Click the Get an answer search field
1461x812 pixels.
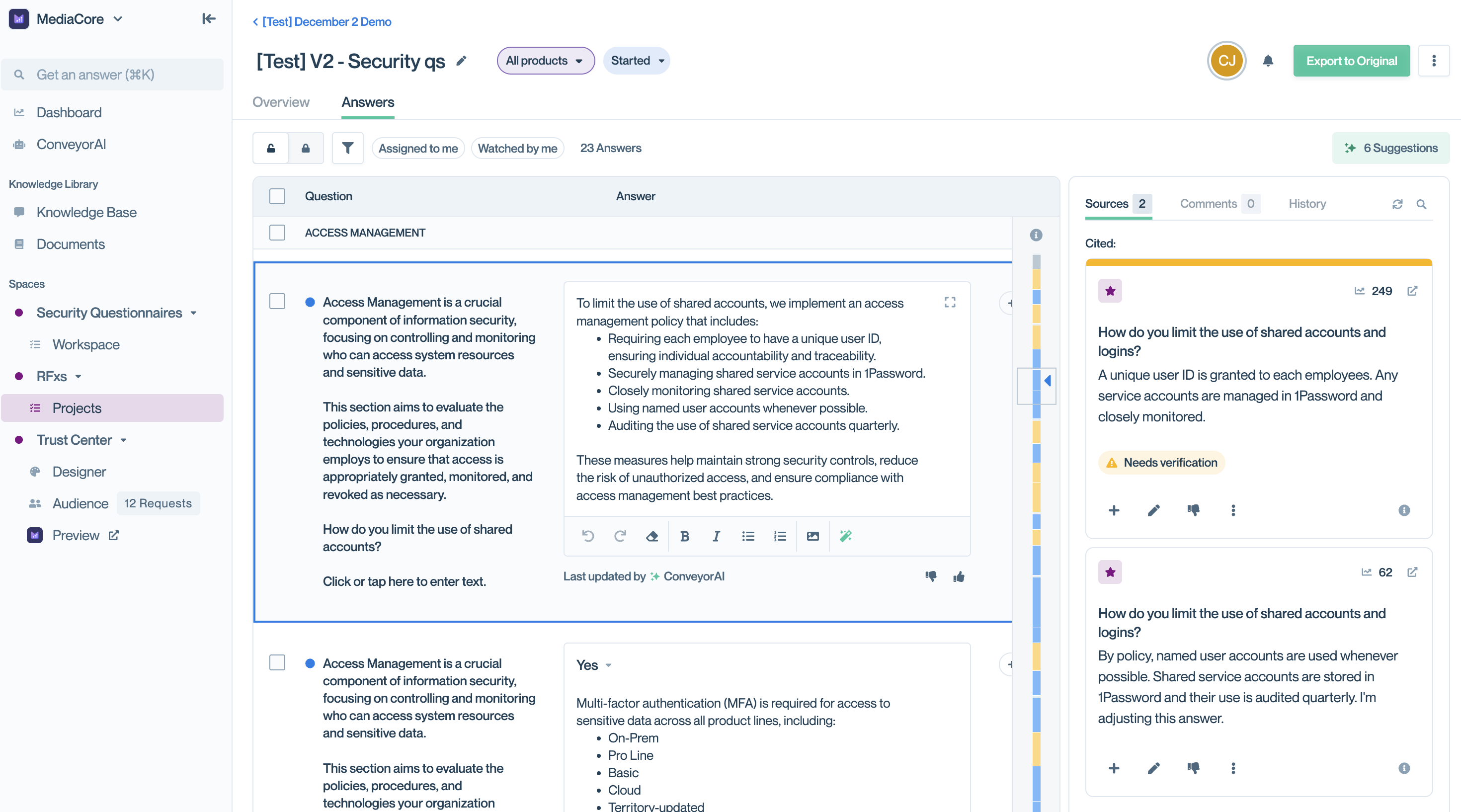(x=112, y=74)
